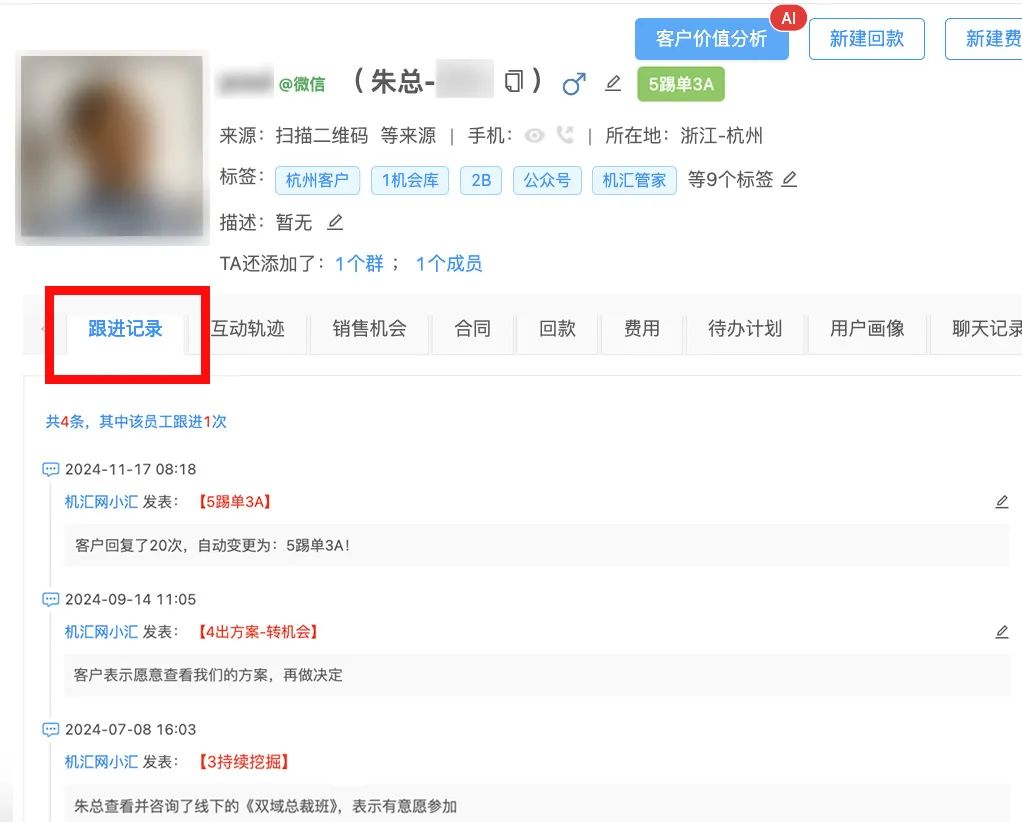Switch to the 回款 tab
The height and width of the screenshot is (822, 1022).
pyautogui.click(x=557, y=329)
